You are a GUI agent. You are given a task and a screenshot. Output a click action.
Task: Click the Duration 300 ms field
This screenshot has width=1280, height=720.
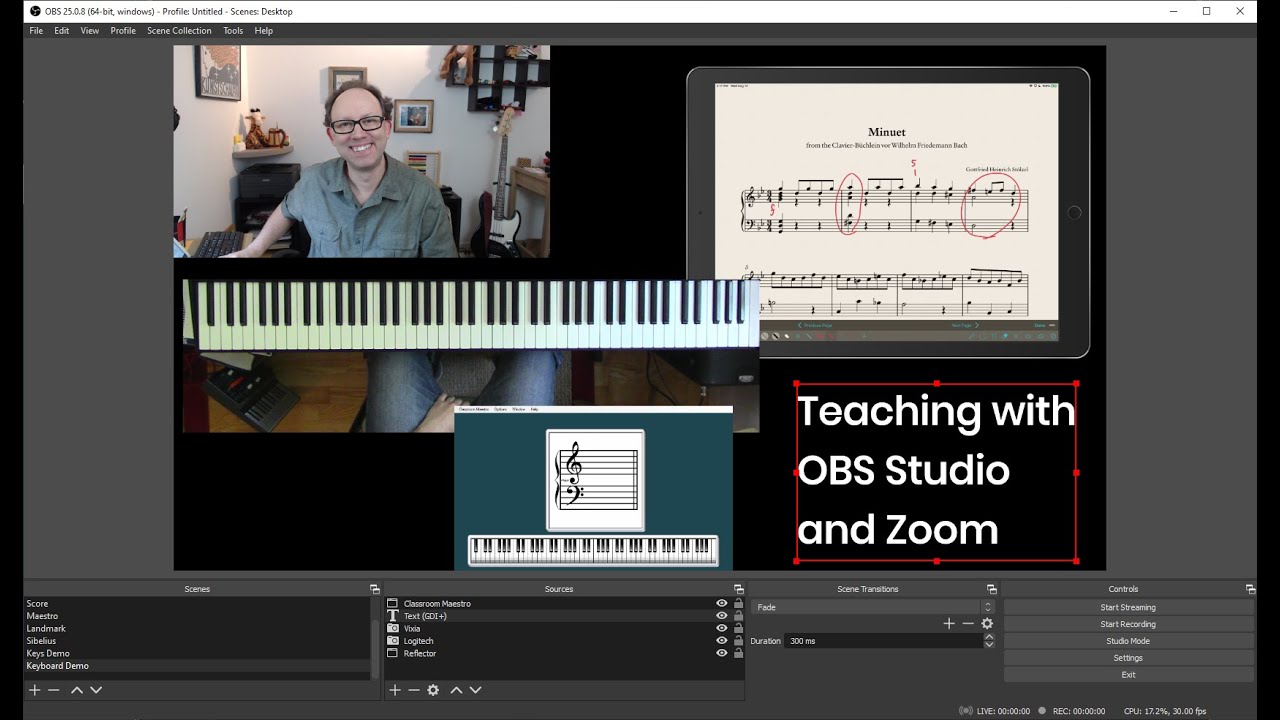pos(884,641)
